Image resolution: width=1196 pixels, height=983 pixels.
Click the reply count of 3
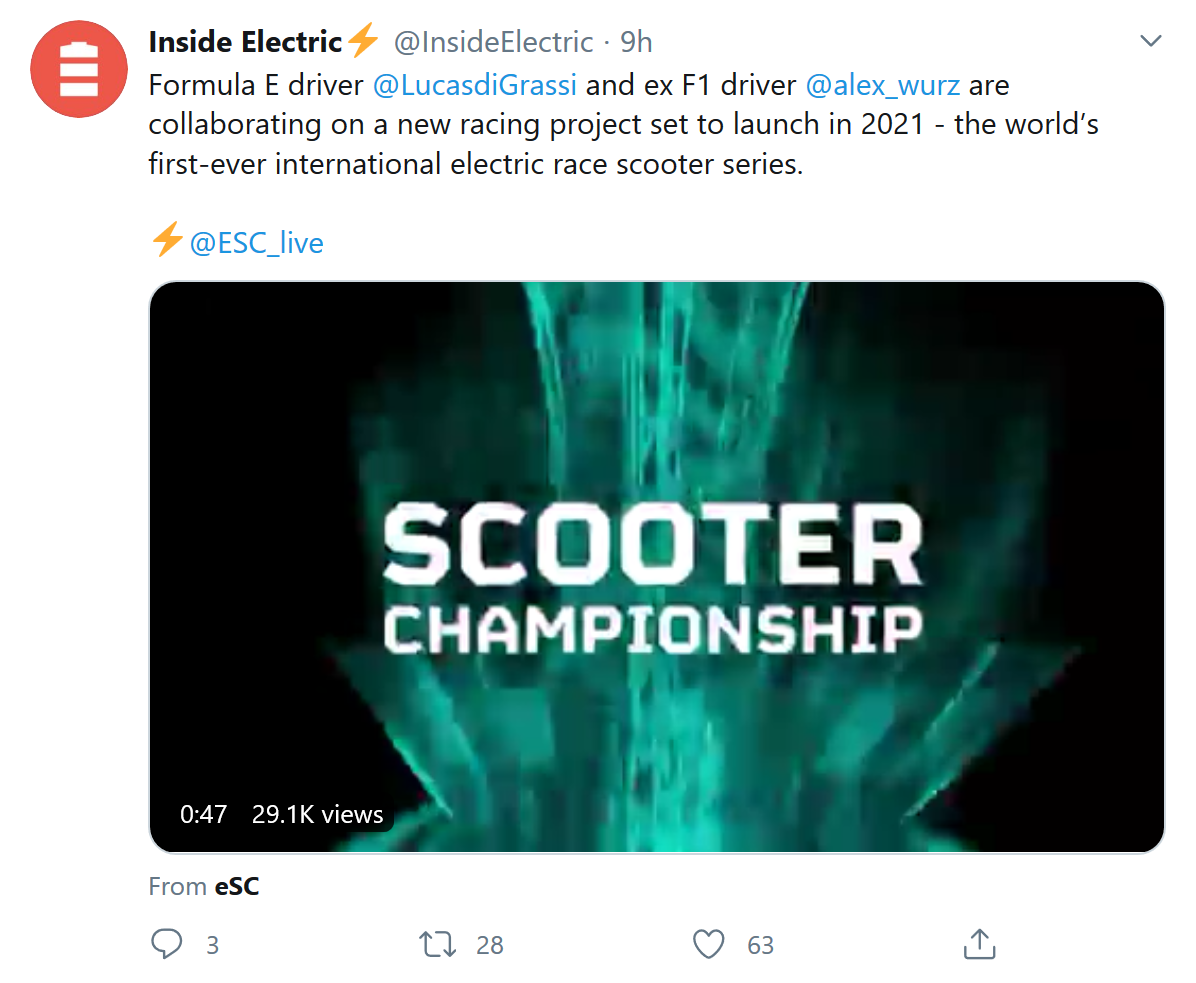(x=212, y=945)
